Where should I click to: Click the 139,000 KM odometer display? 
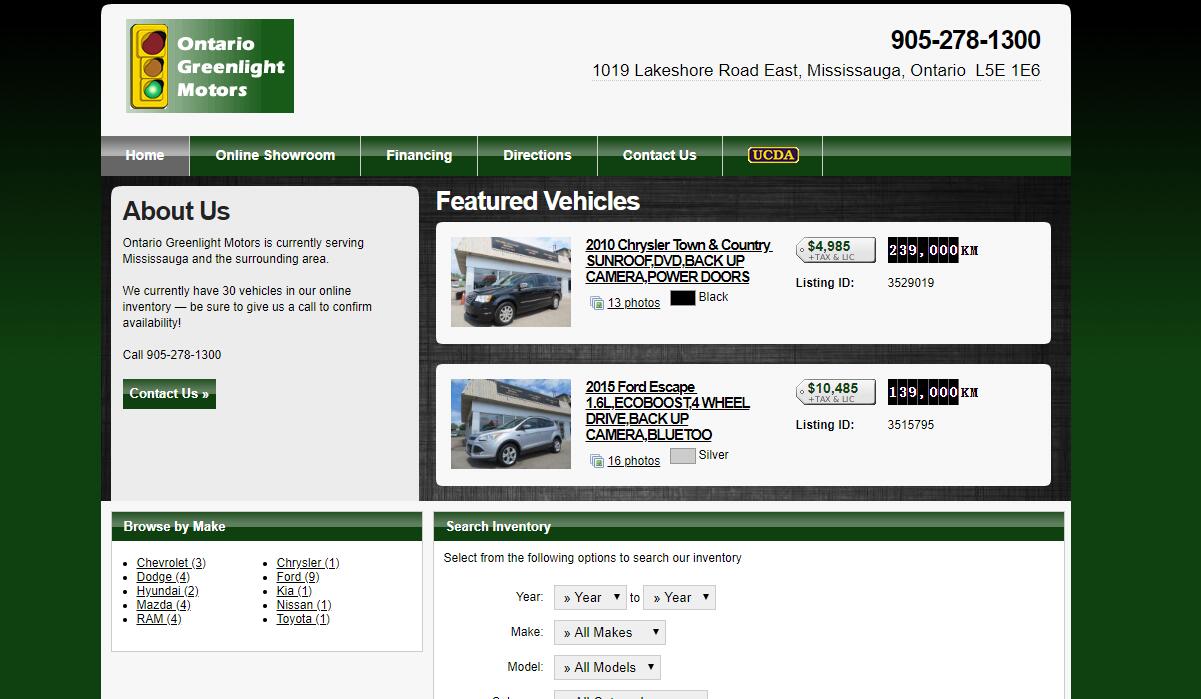tap(933, 392)
